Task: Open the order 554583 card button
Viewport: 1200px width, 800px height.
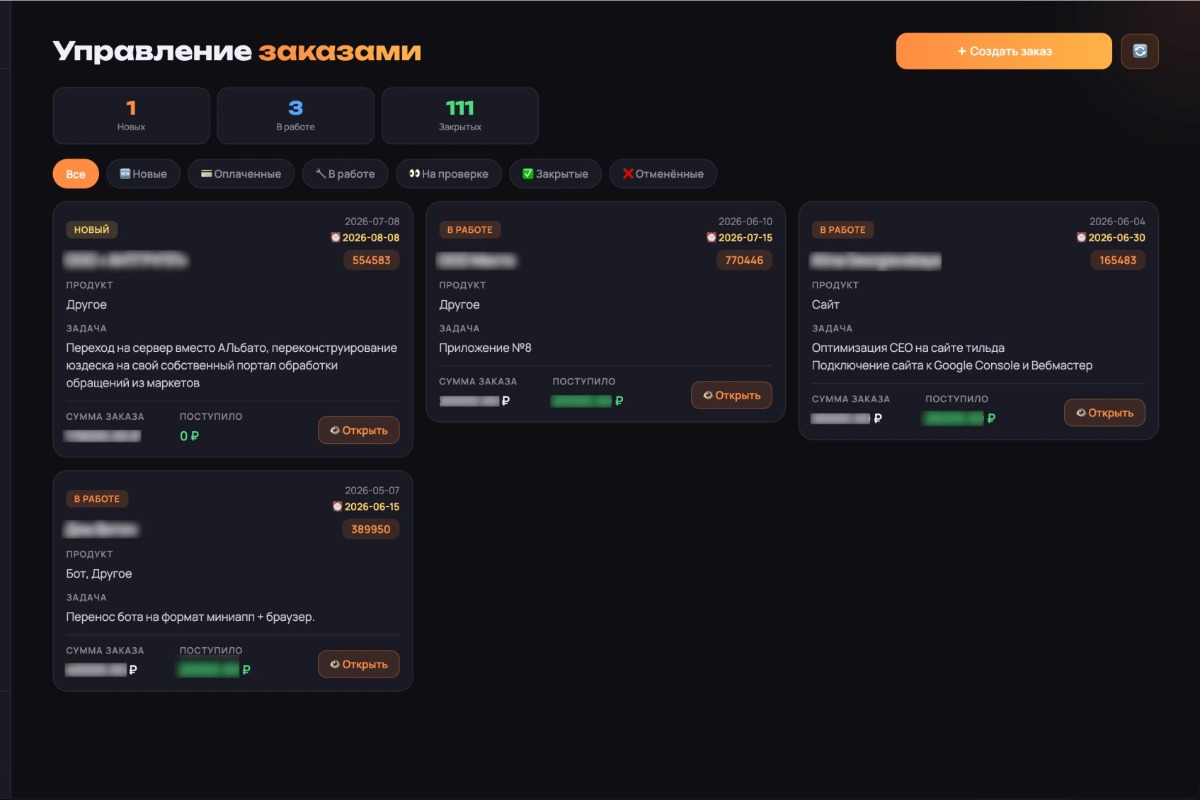Action: coord(359,430)
